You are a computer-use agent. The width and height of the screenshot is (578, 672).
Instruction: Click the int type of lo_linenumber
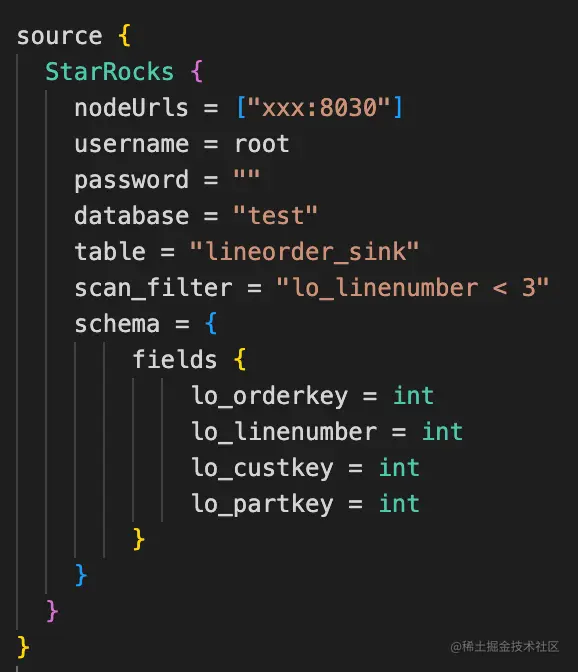[x=443, y=432]
